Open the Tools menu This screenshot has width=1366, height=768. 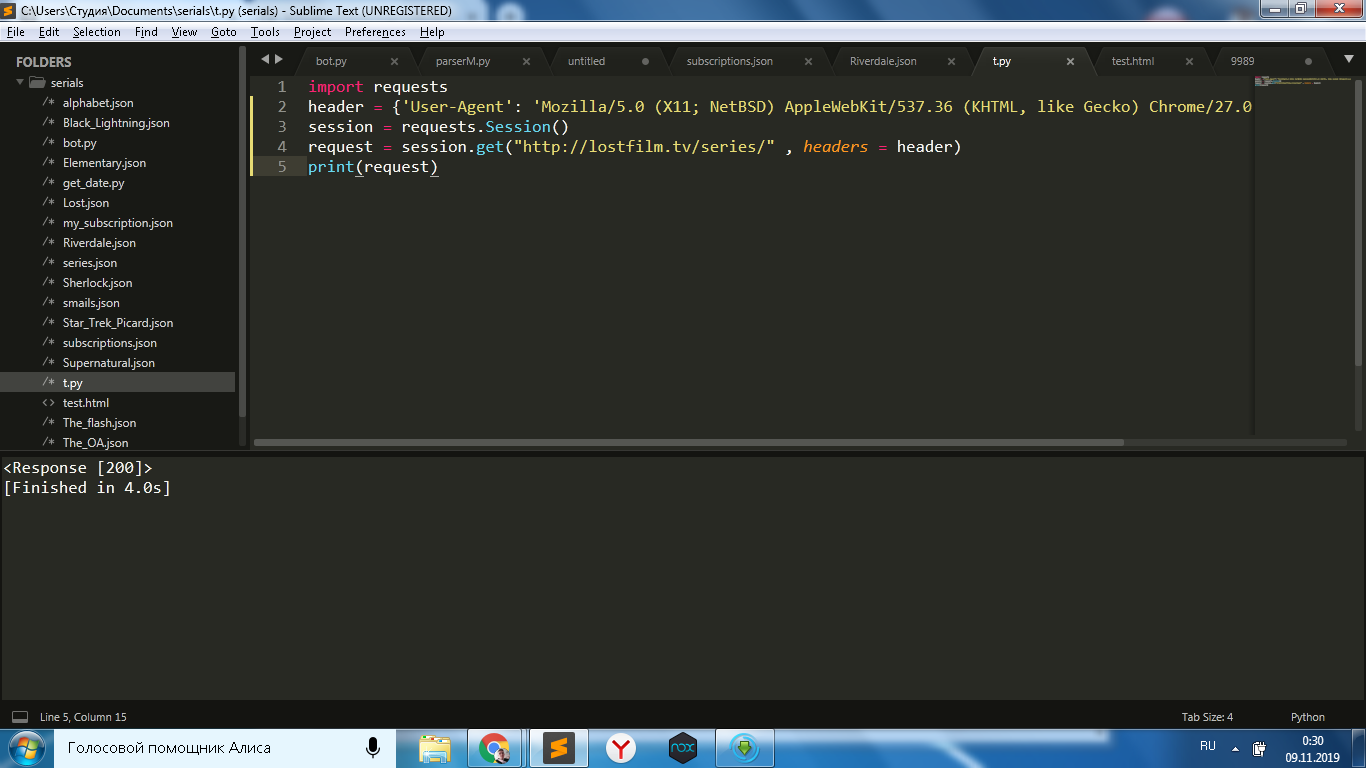265,32
